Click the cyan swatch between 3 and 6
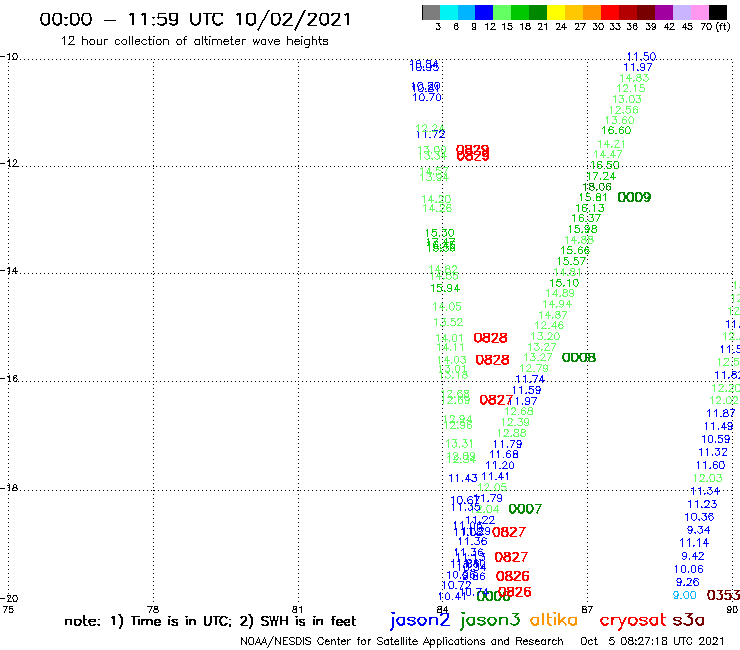Viewport: 740px width, 650px height. tap(449, 12)
